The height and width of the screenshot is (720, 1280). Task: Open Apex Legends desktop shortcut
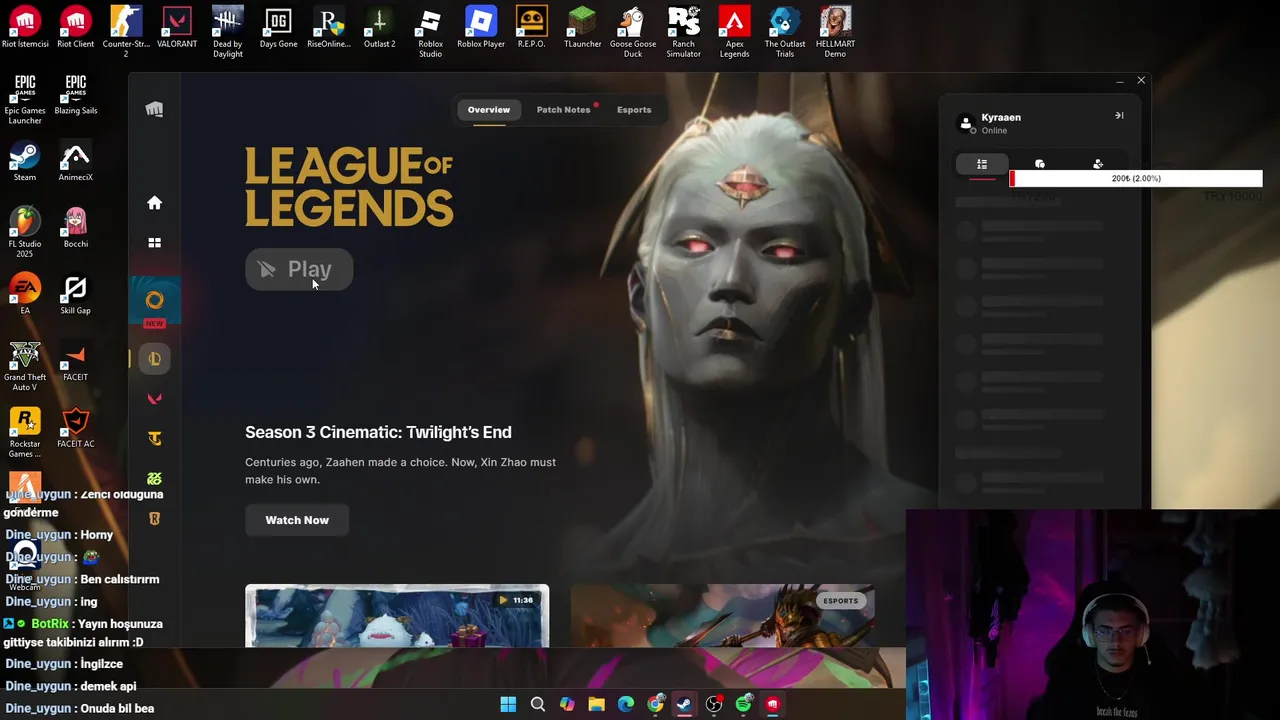tap(734, 32)
